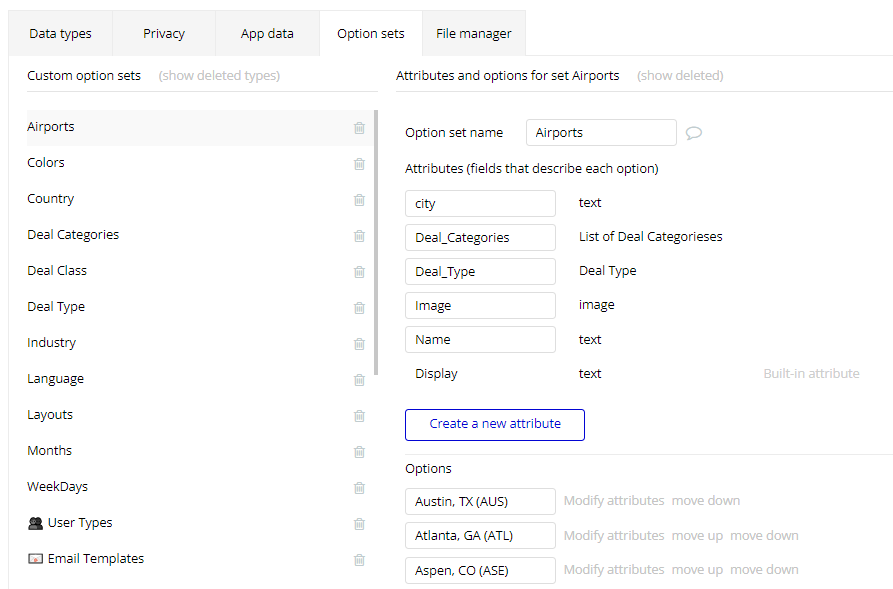Click trash icon beside Industry

click(x=359, y=344)
